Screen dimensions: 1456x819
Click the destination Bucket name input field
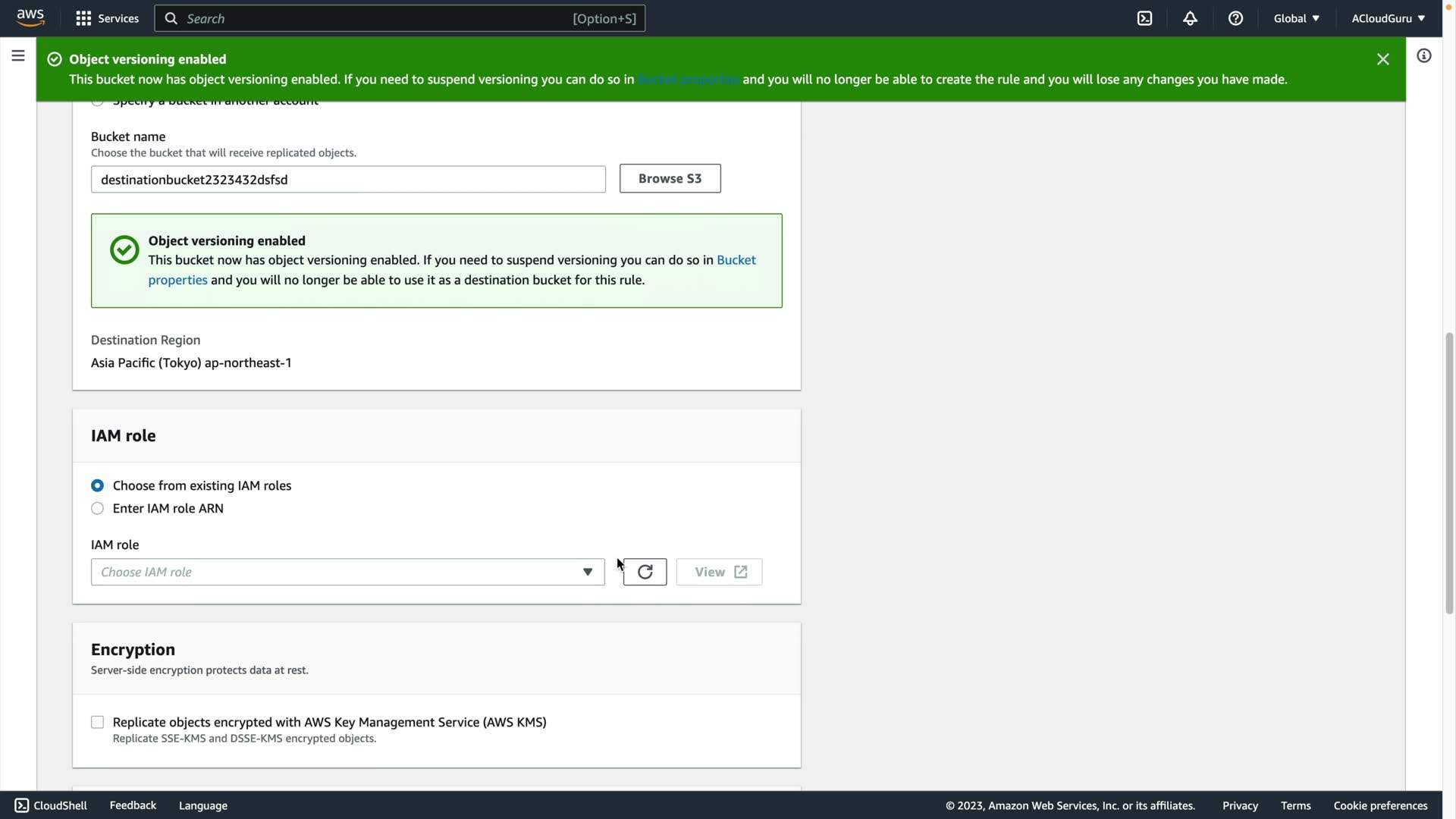348,180
